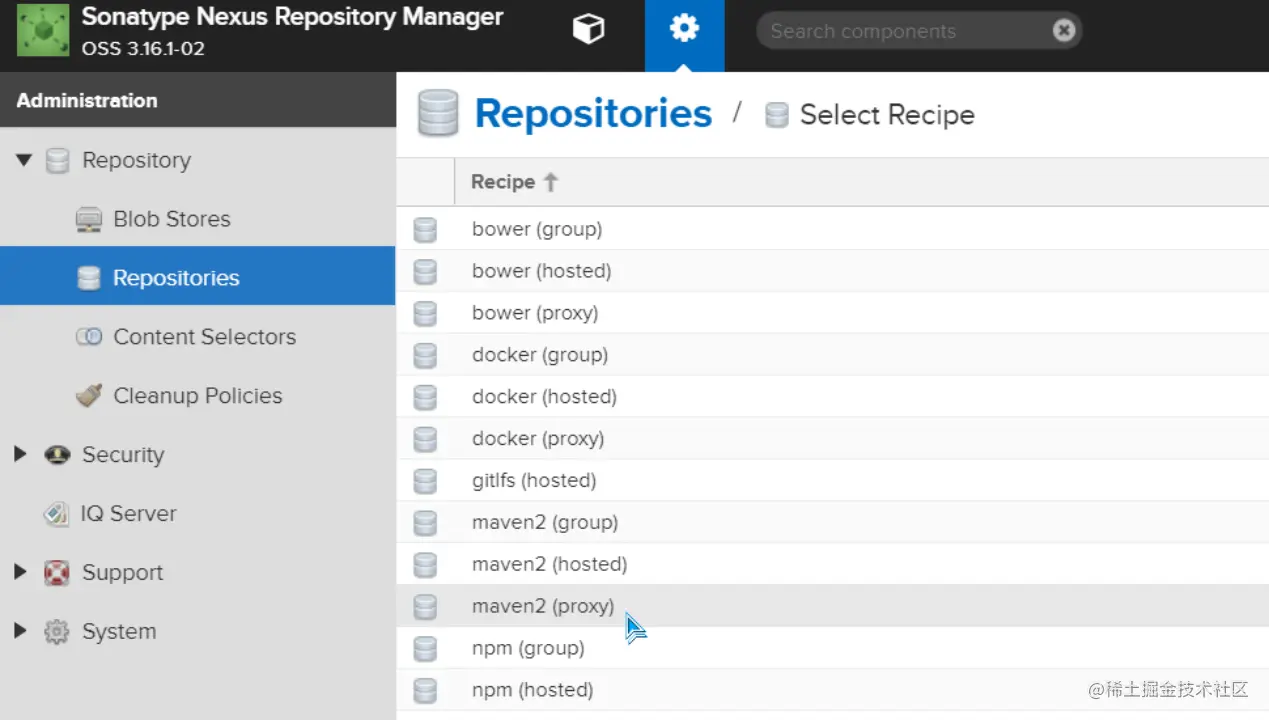Click the Repository sidebar label
Viewport: 1269px width, 720px height.
(136, 161)
